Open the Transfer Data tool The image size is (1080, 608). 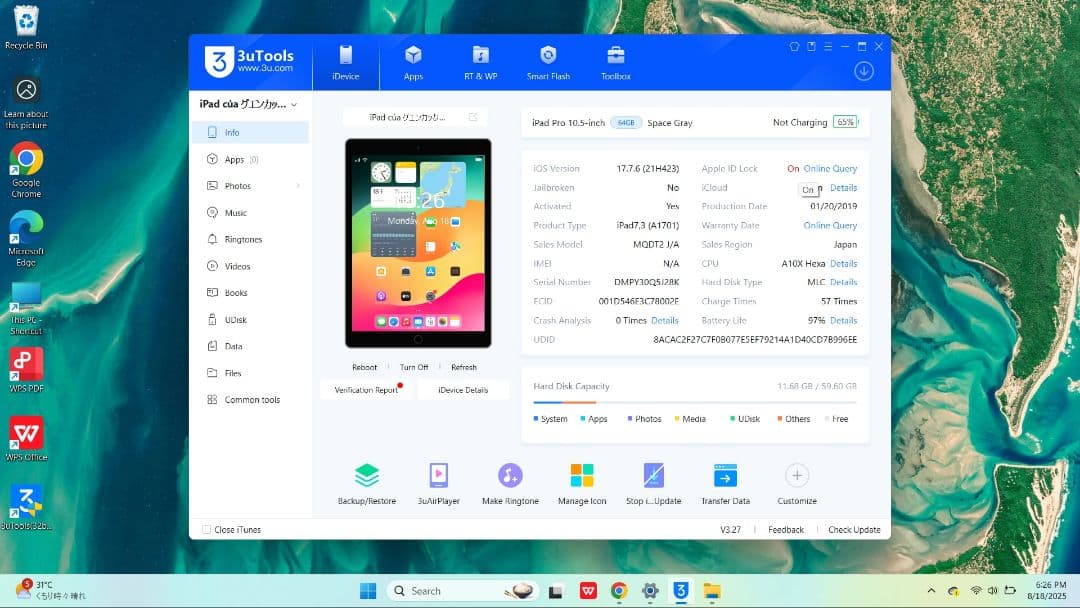(725, 481)
